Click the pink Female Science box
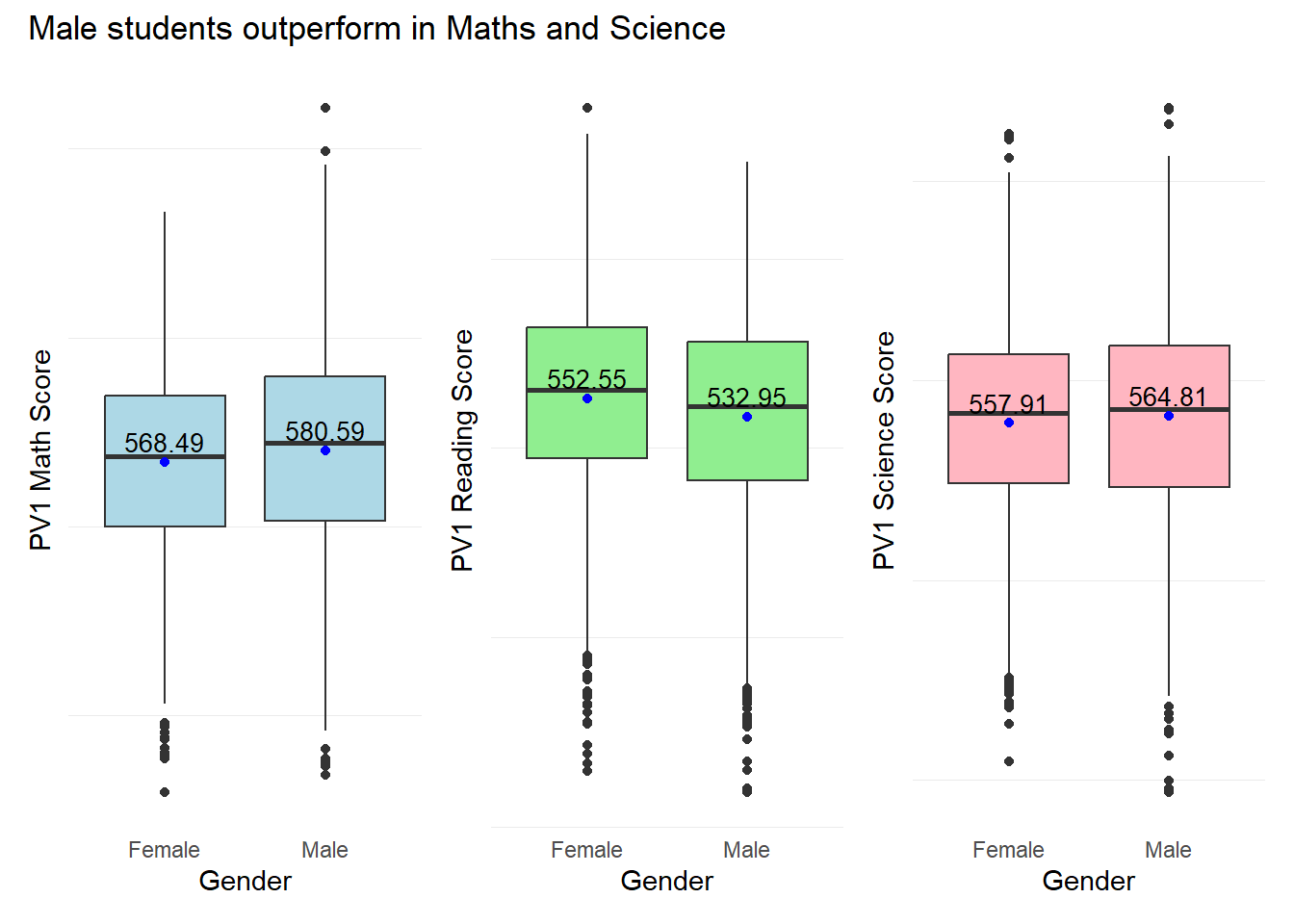1294x924 pixels. 1008,452
